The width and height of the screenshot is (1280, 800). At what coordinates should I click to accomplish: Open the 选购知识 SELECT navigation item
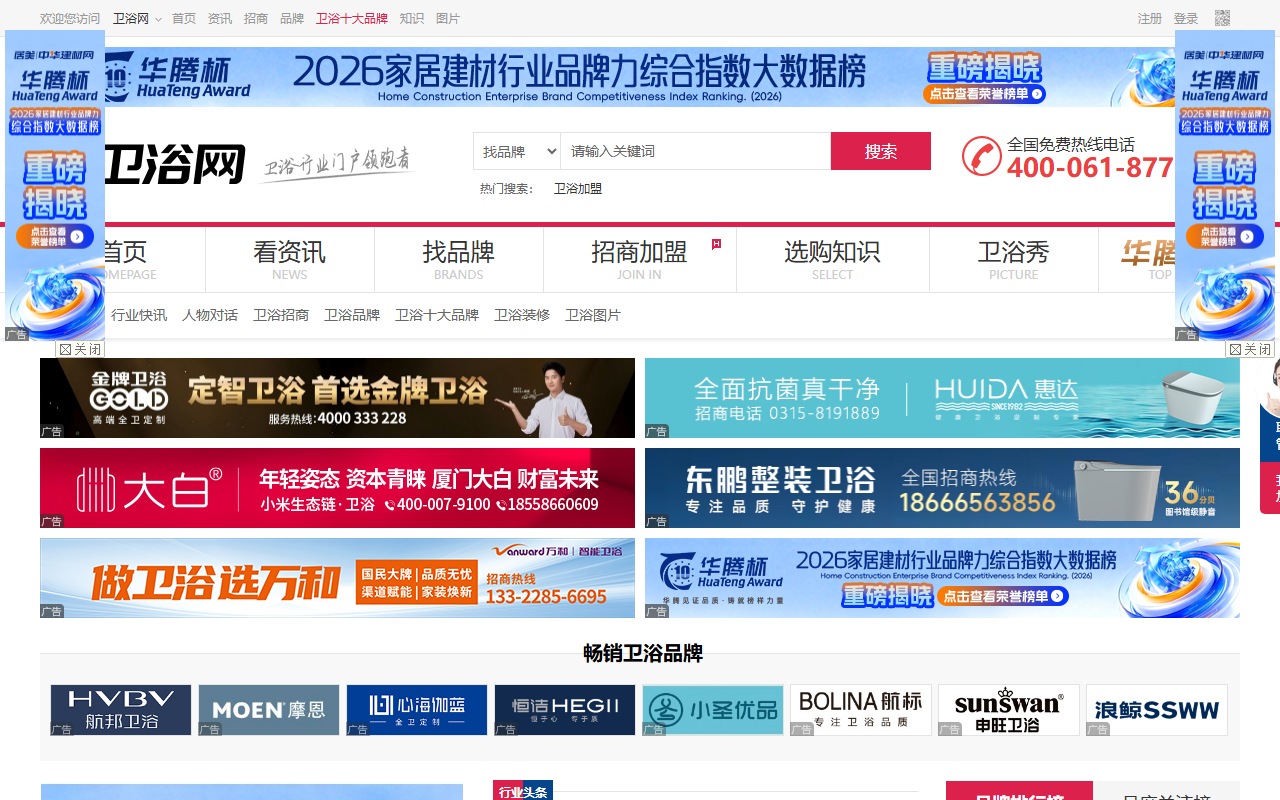(x=833, y=259)
